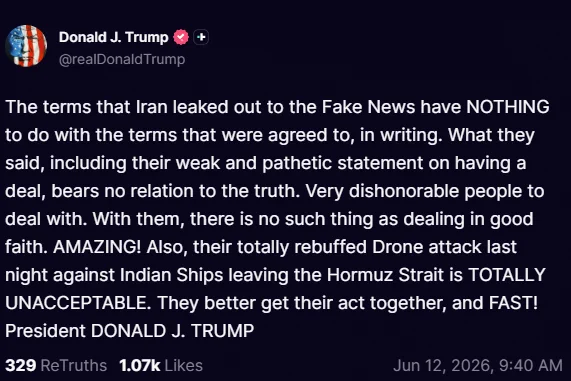This screenshot has height=381, width=571.
Task: Click the 9:40 AM time text
Action: click(x=531, y=365)
